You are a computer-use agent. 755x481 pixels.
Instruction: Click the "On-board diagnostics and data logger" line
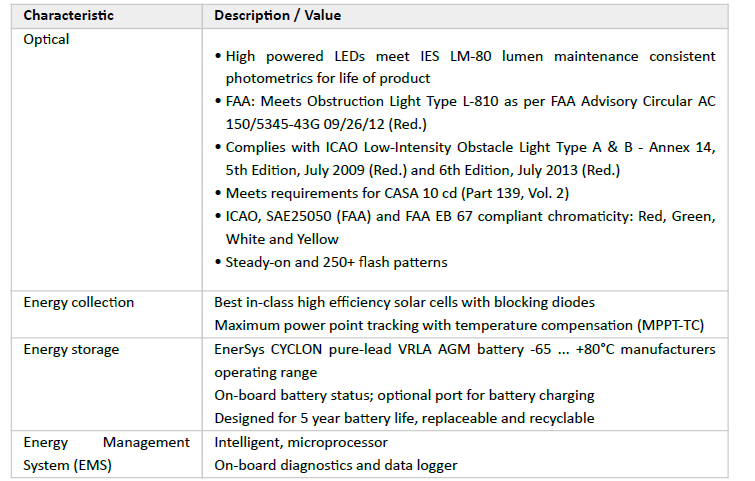click(335, 464)
